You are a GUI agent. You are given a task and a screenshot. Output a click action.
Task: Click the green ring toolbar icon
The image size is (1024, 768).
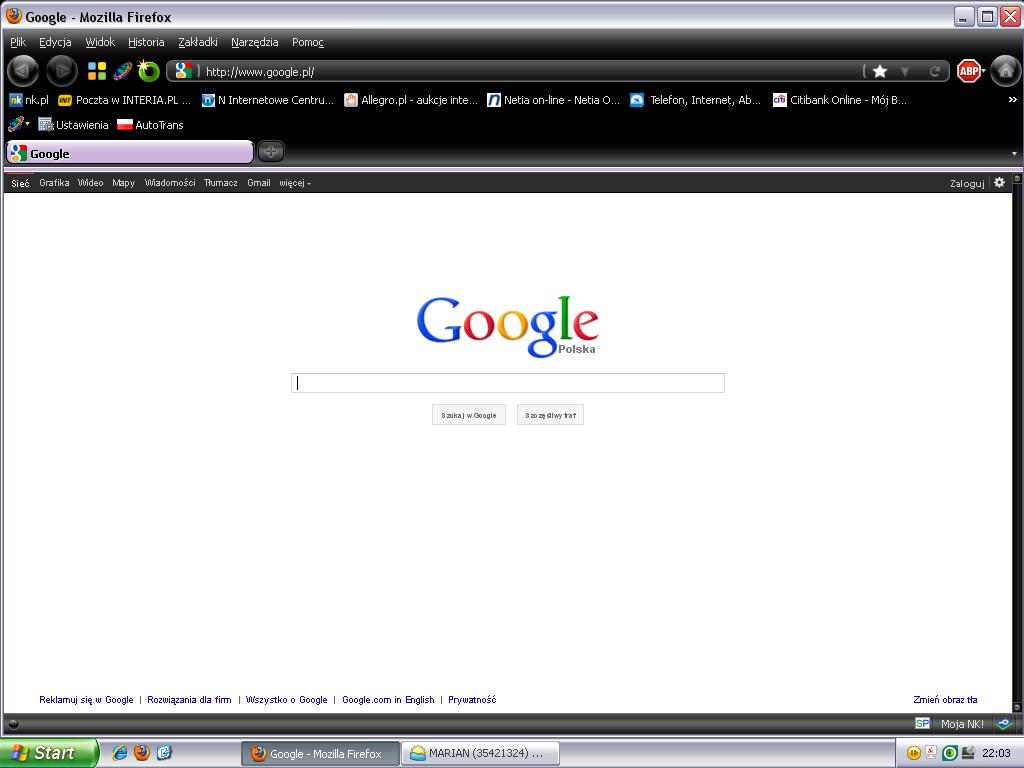(148, 71)
